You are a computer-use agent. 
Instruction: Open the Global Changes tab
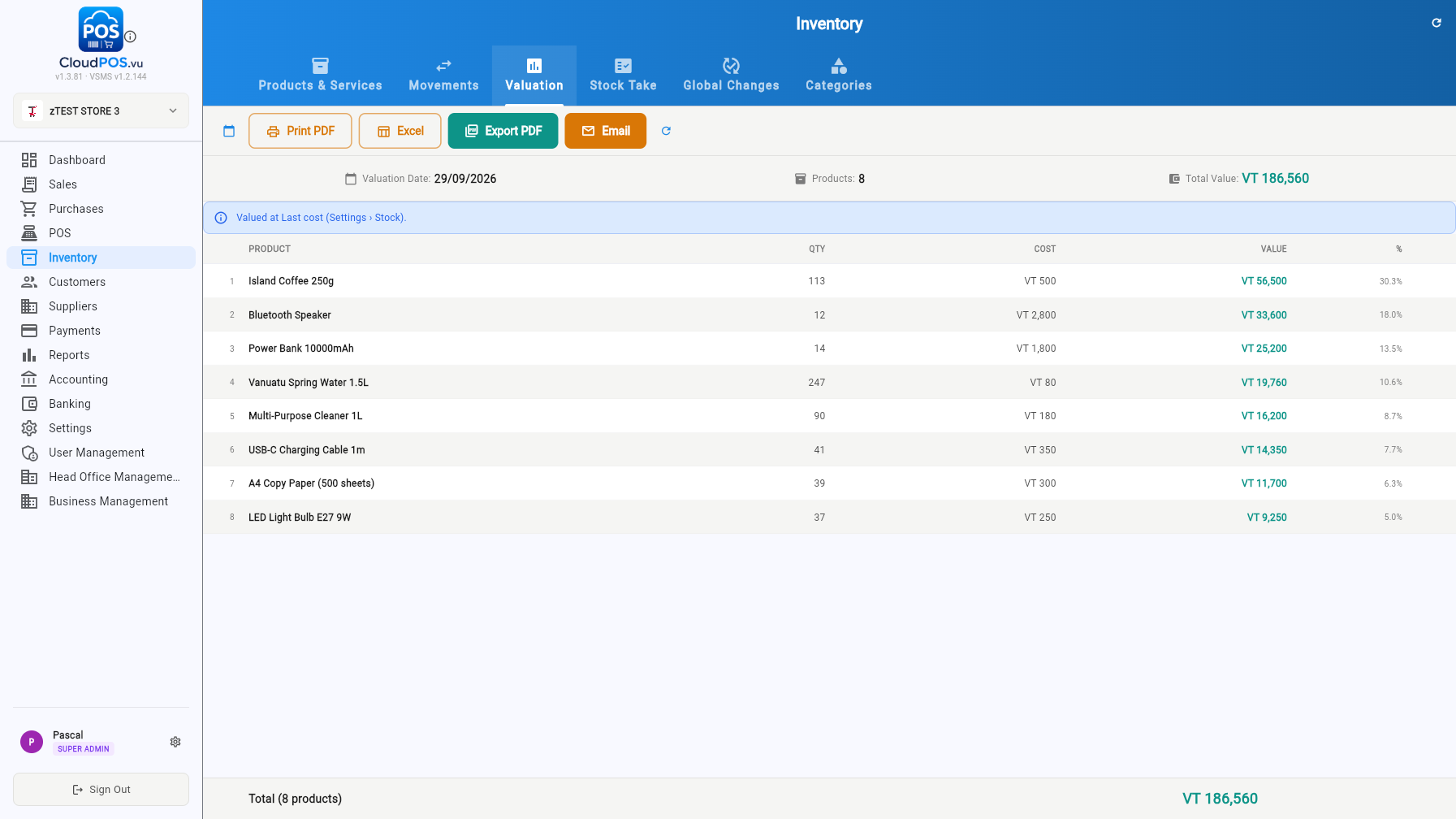coord(731,76)
